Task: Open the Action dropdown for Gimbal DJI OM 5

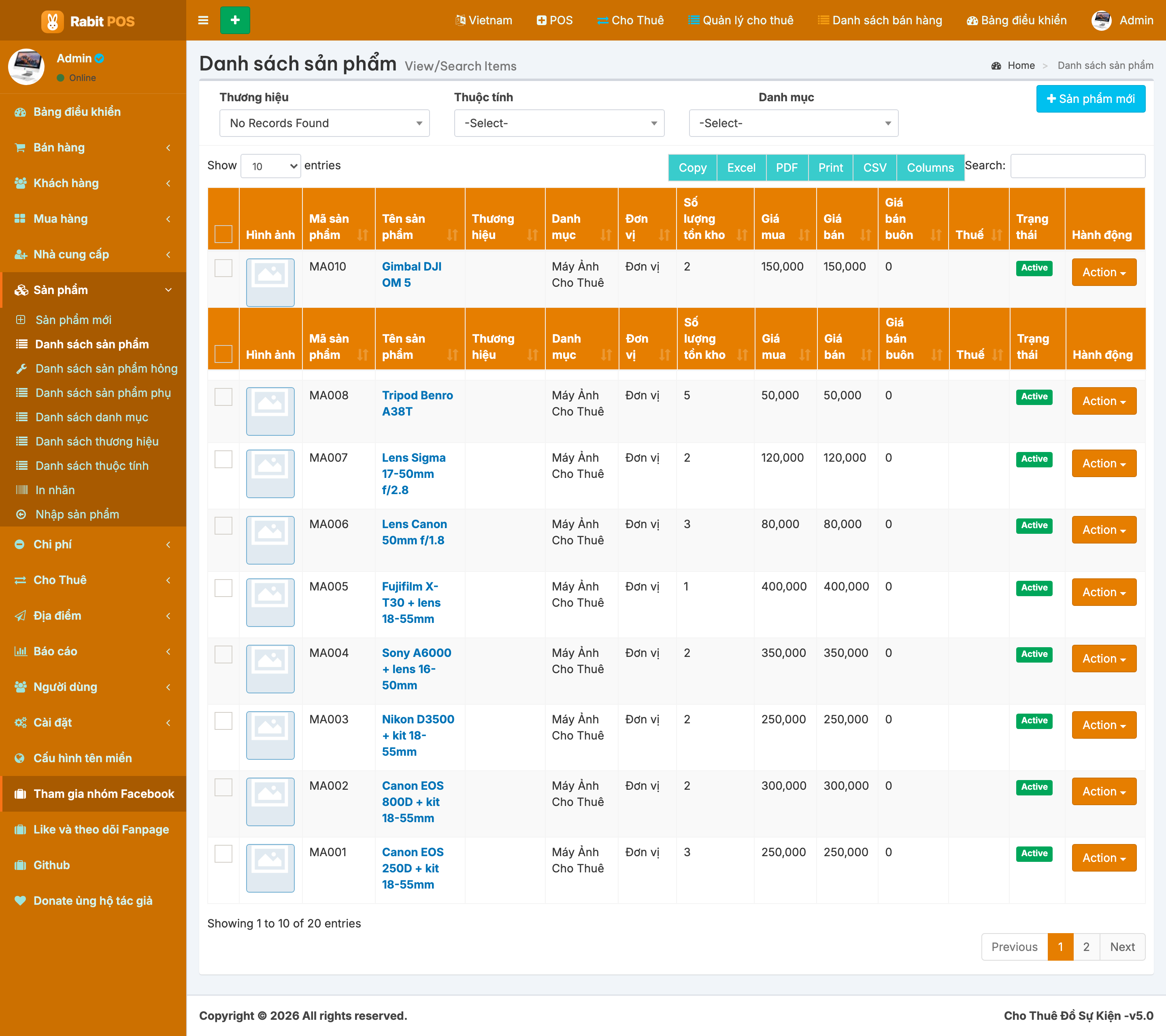Action: click(1104, 272)
